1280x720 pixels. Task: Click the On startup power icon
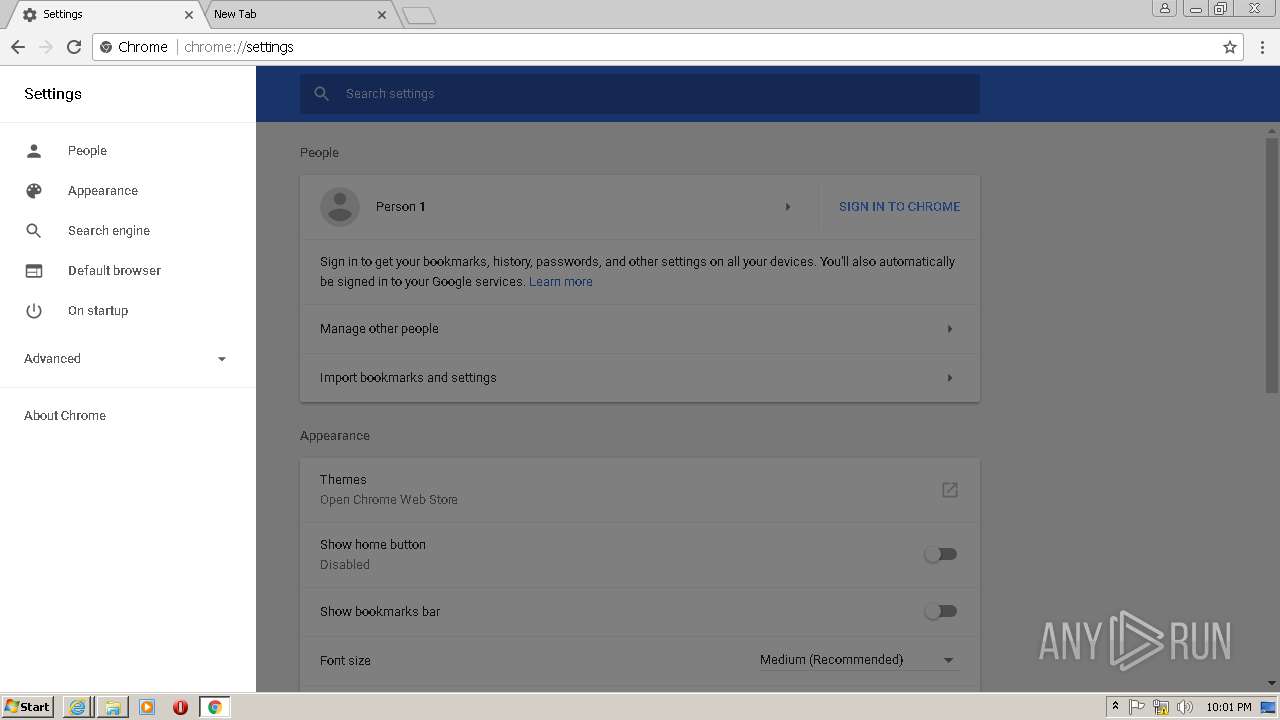pyautogui.click(x=34, y=311)
